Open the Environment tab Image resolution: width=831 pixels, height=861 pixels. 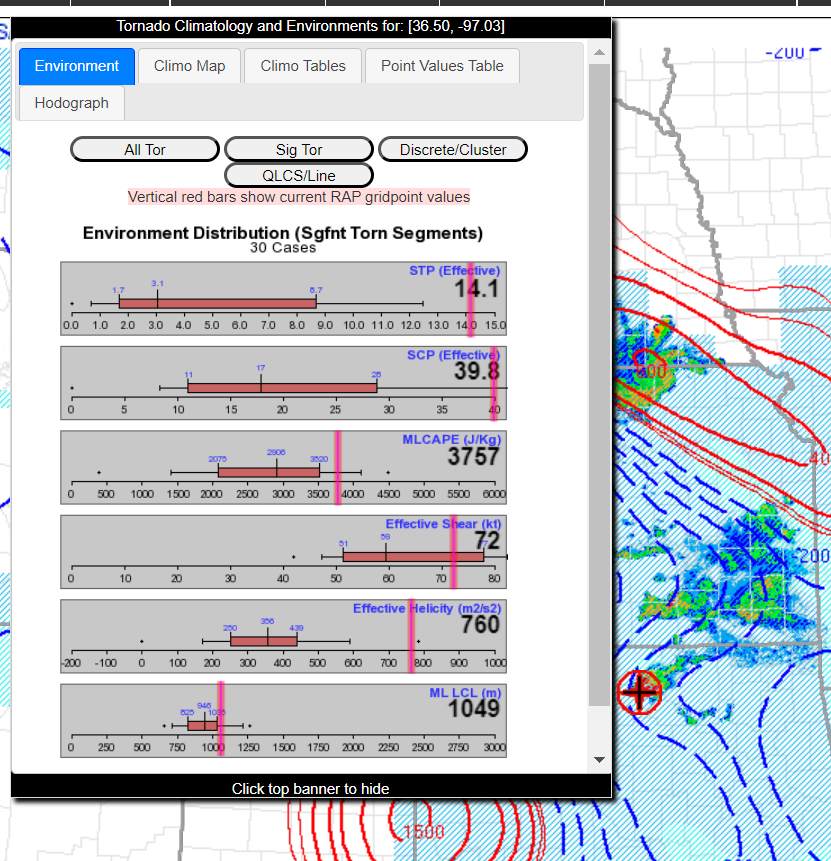77,66
